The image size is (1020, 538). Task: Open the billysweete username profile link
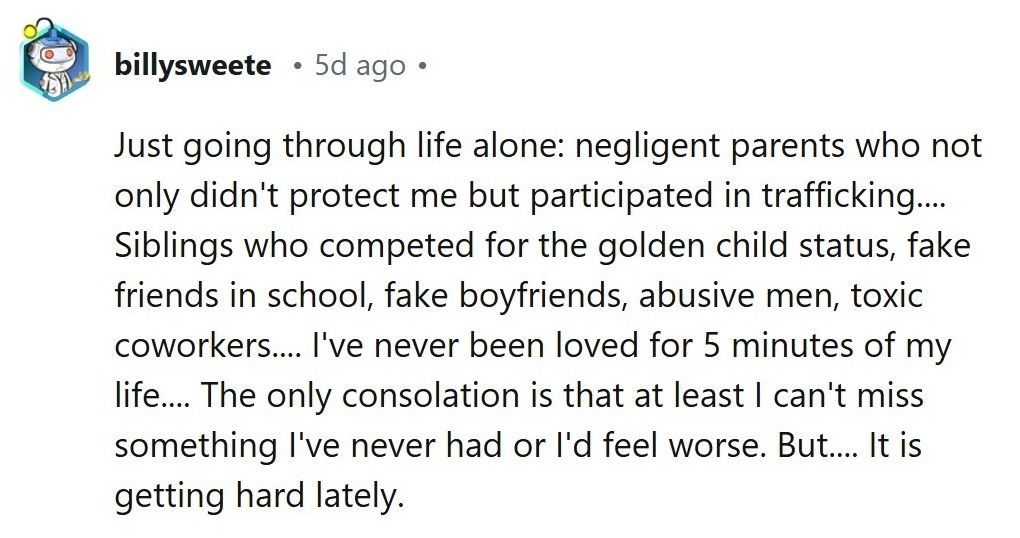(193, 66)
